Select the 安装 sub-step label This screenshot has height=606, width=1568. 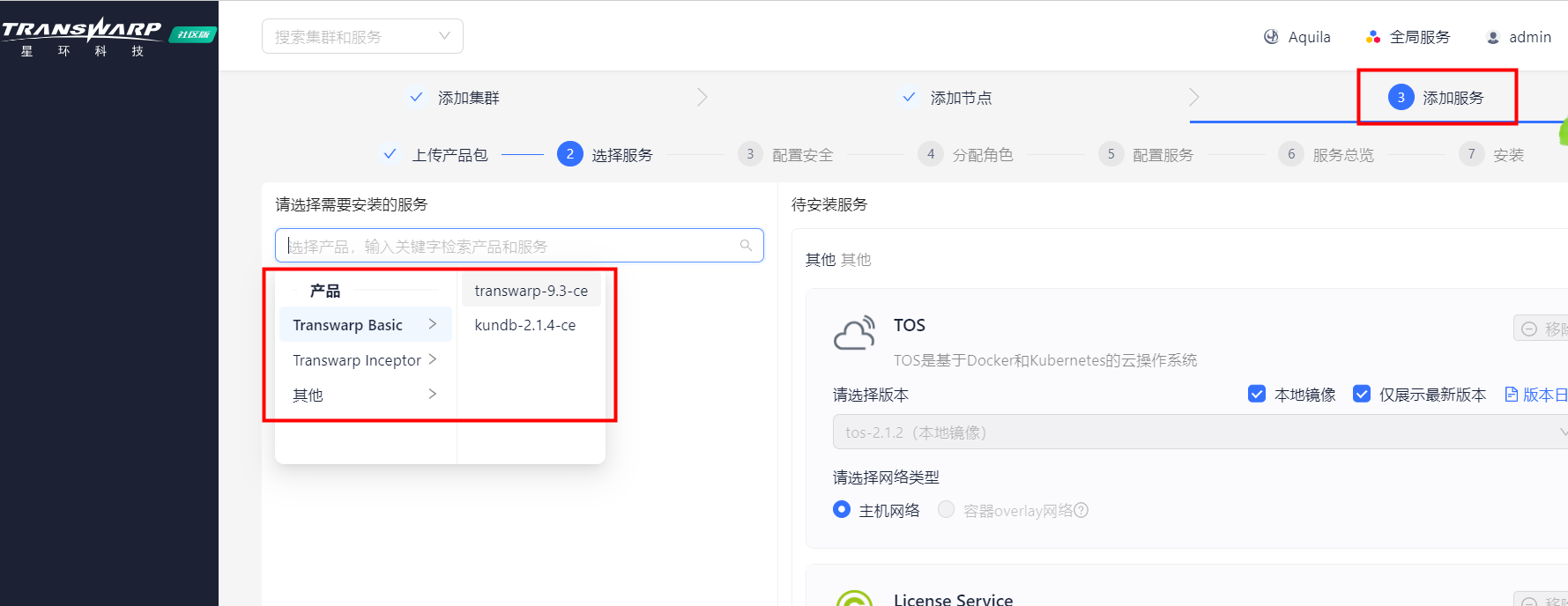click(x=1508, y=155)
